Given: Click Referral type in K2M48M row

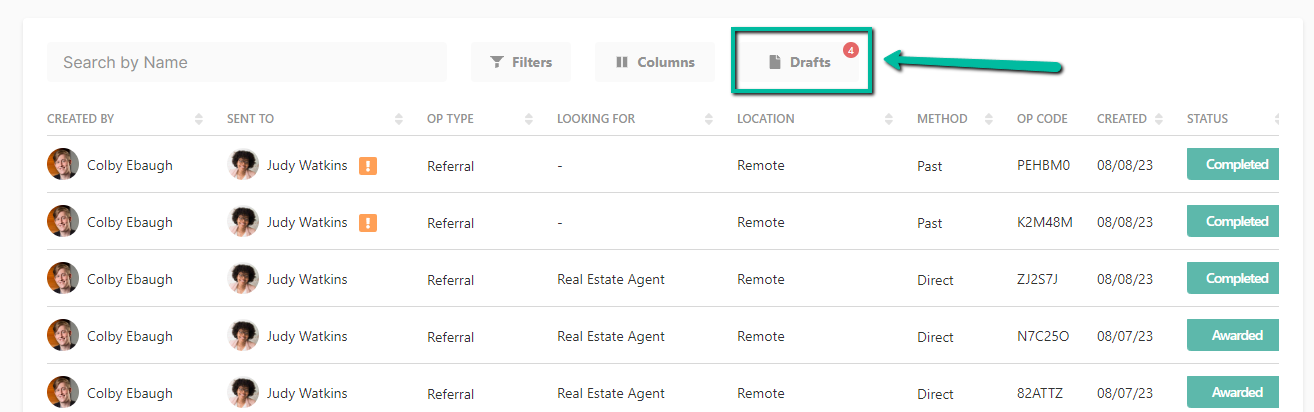Looking at the screenshot, I should click(x=451, y=223).
